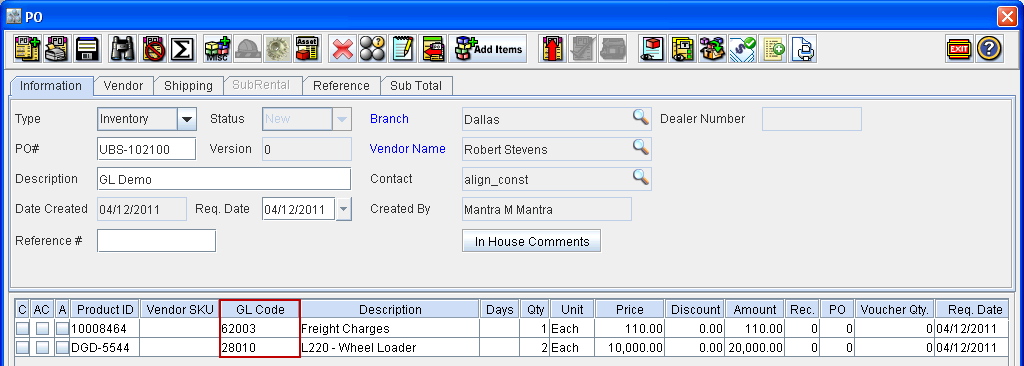Click the Dealer Number field

pos(812,119)
